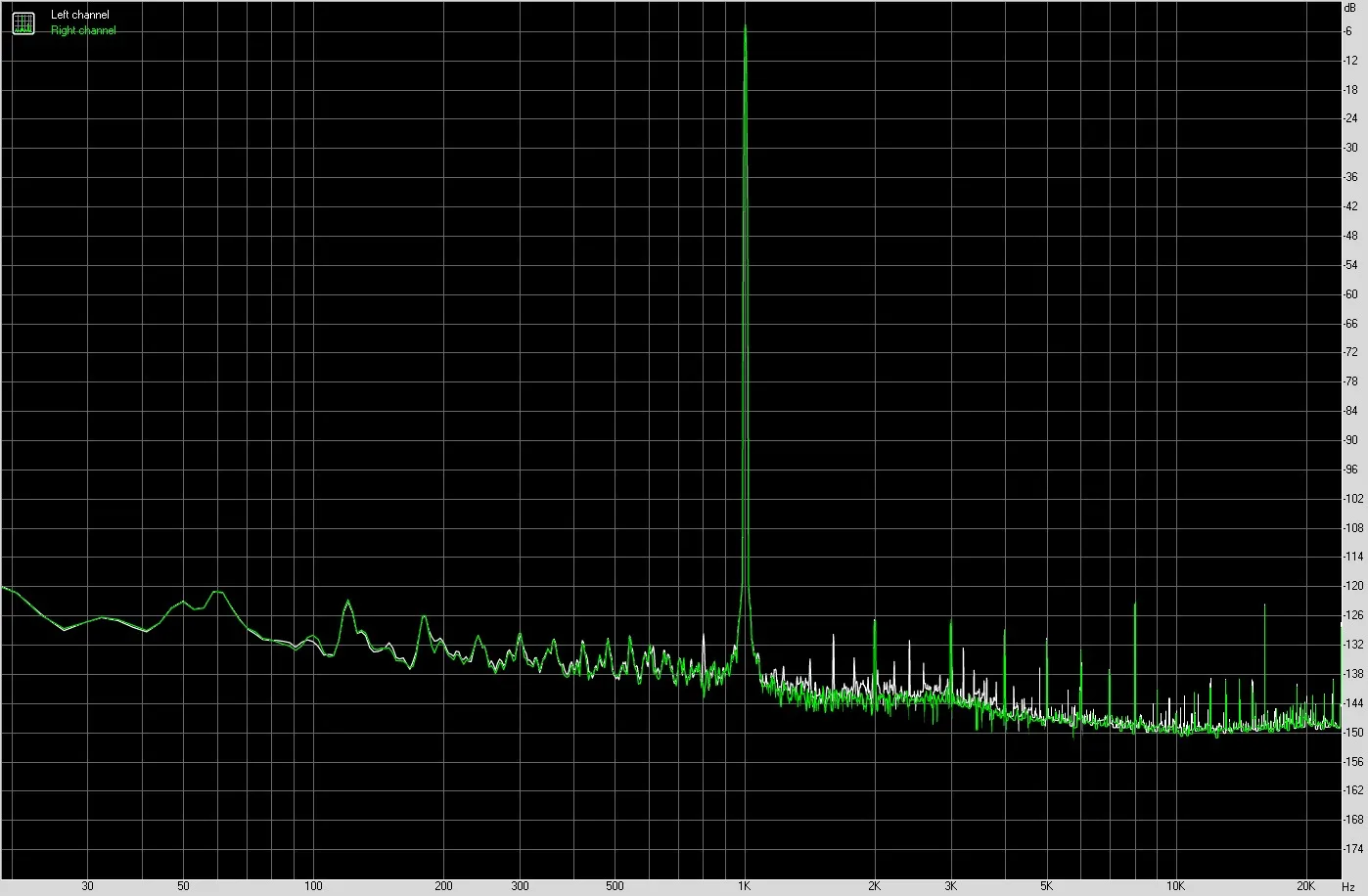
Task: Click the 'dB' unit label on the level axis
Action: click(1352, 8)
